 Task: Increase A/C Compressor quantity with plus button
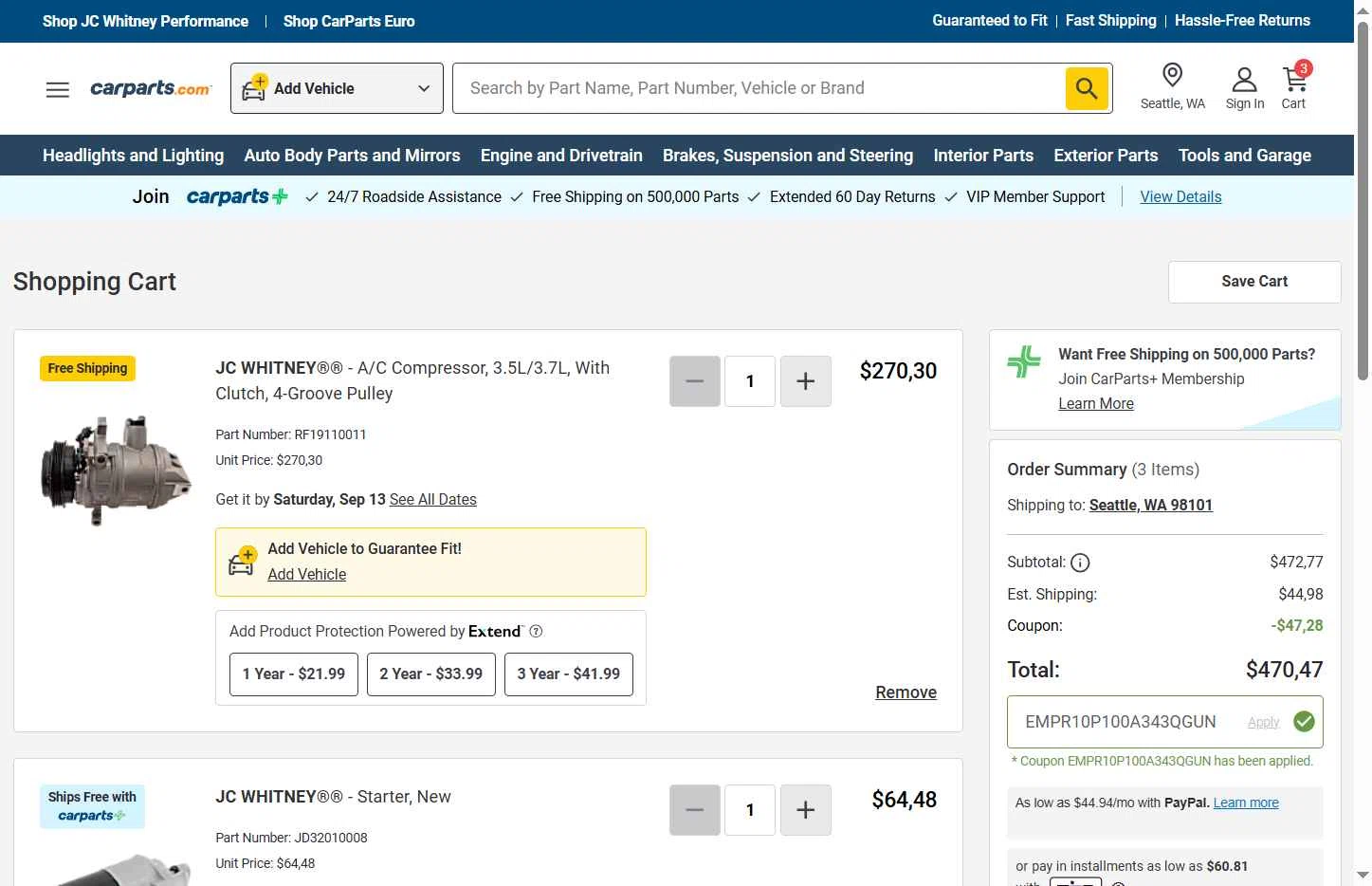pos(806,381)
